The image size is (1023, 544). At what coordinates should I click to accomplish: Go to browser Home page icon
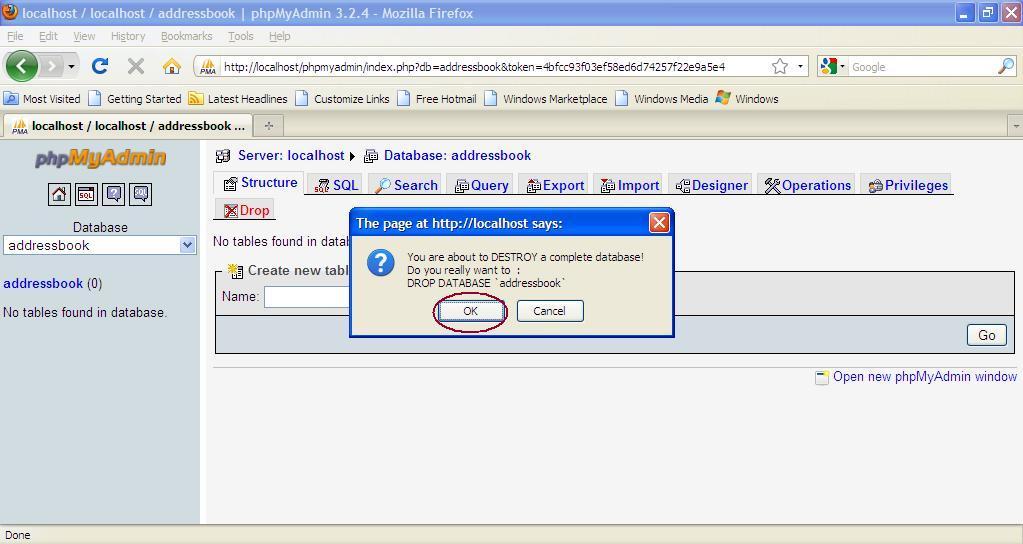tap(172, 66)
